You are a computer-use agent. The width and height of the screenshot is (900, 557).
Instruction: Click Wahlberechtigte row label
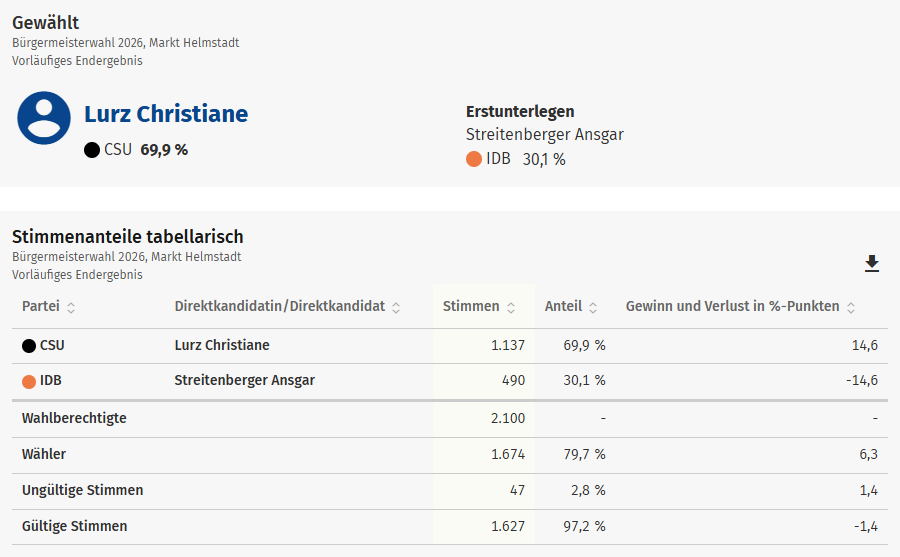coord(74,418)
